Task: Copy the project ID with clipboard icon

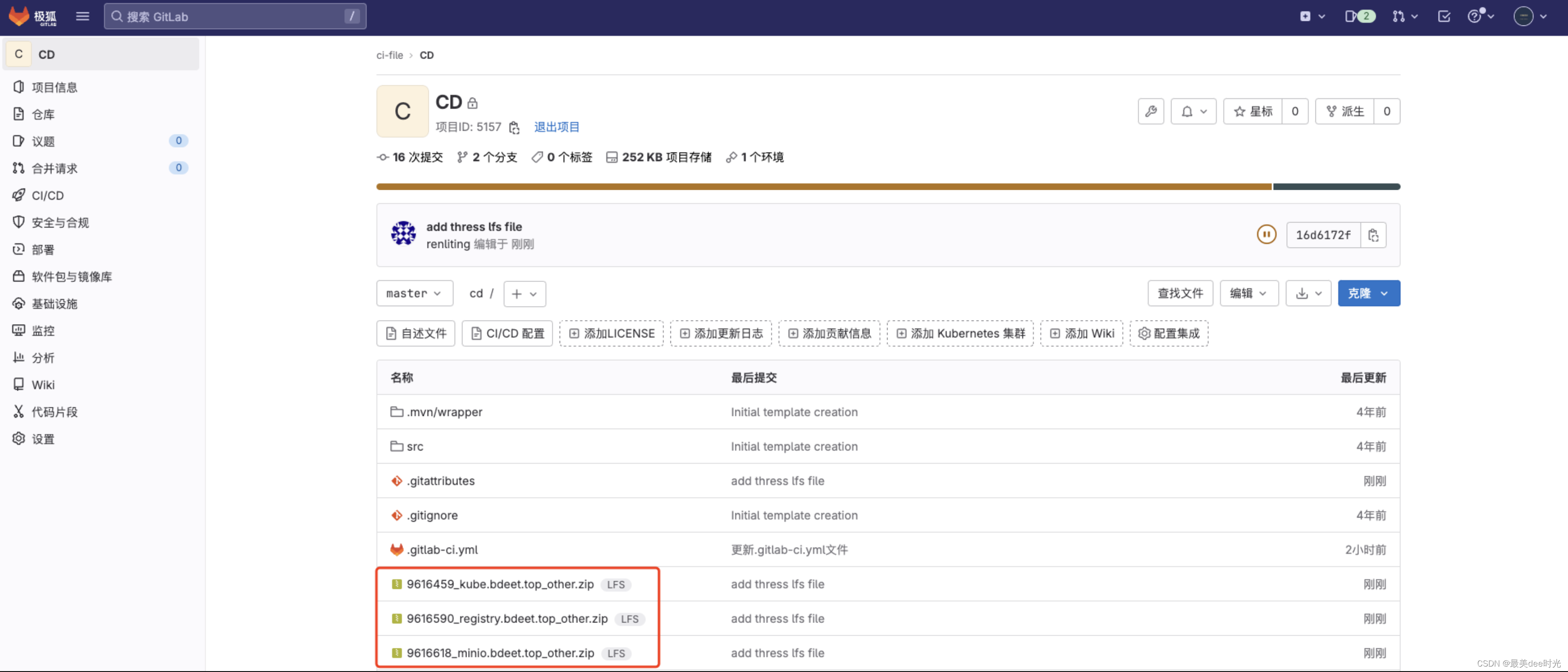Action: tap(514, 127)
